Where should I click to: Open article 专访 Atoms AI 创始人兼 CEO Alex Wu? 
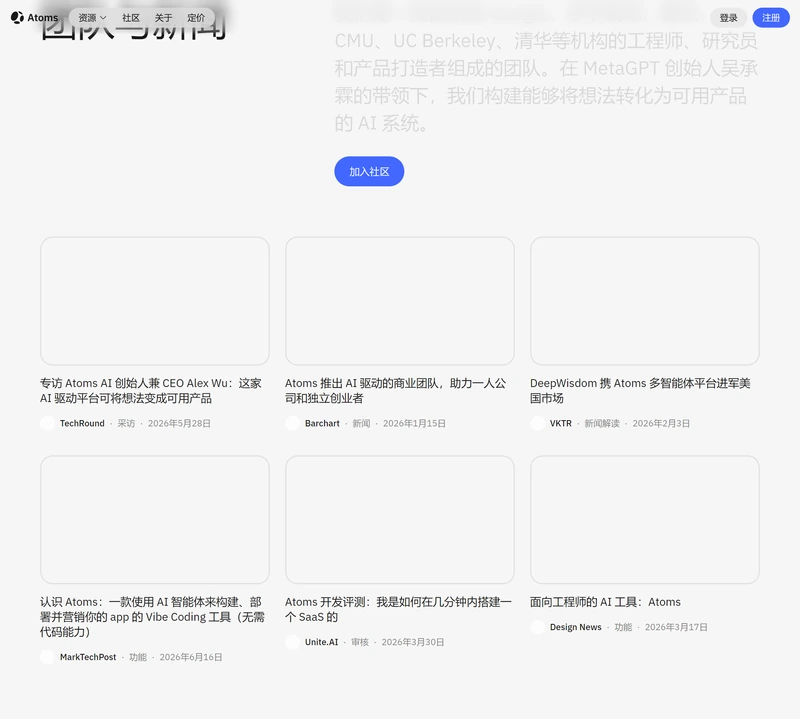pos(151,390)
